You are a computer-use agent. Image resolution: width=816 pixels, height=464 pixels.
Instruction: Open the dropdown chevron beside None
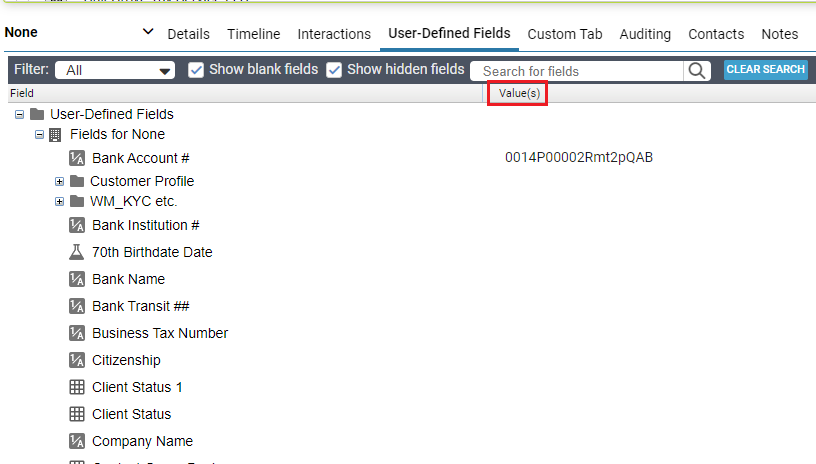coord(148,32)
